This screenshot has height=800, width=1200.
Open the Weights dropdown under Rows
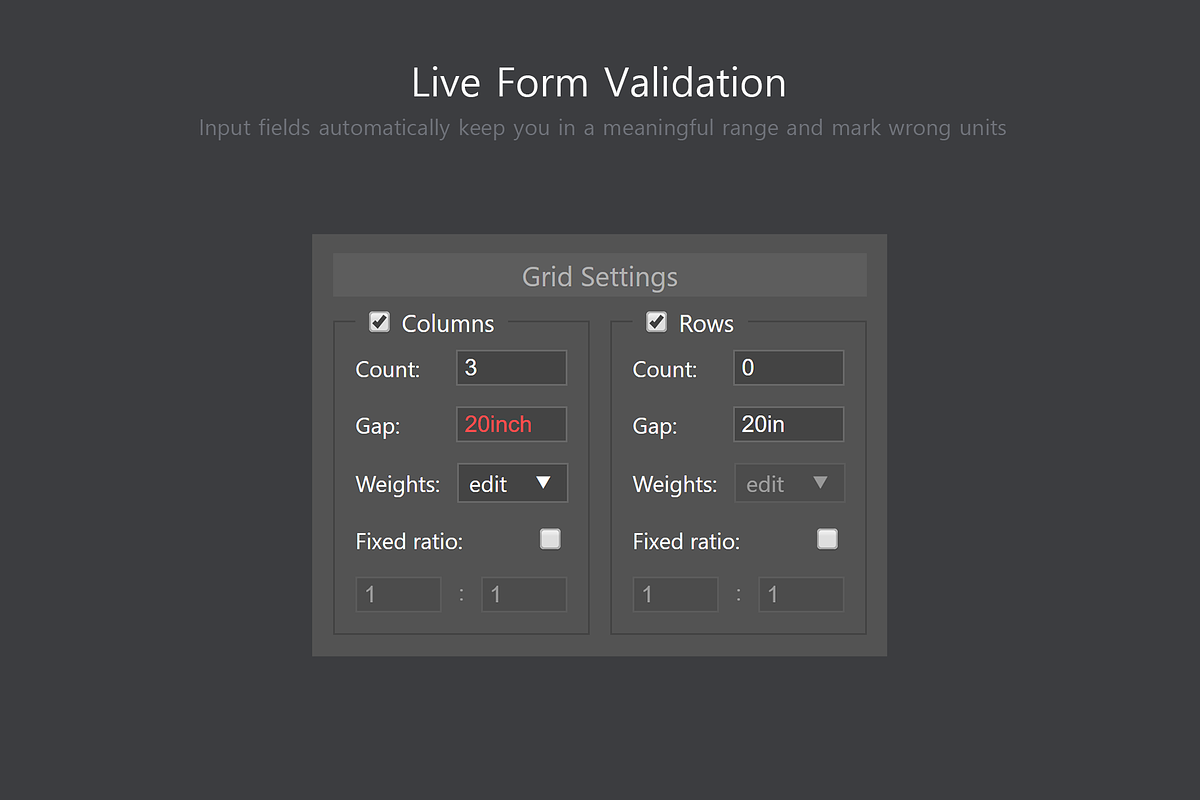tap(789, 482)
